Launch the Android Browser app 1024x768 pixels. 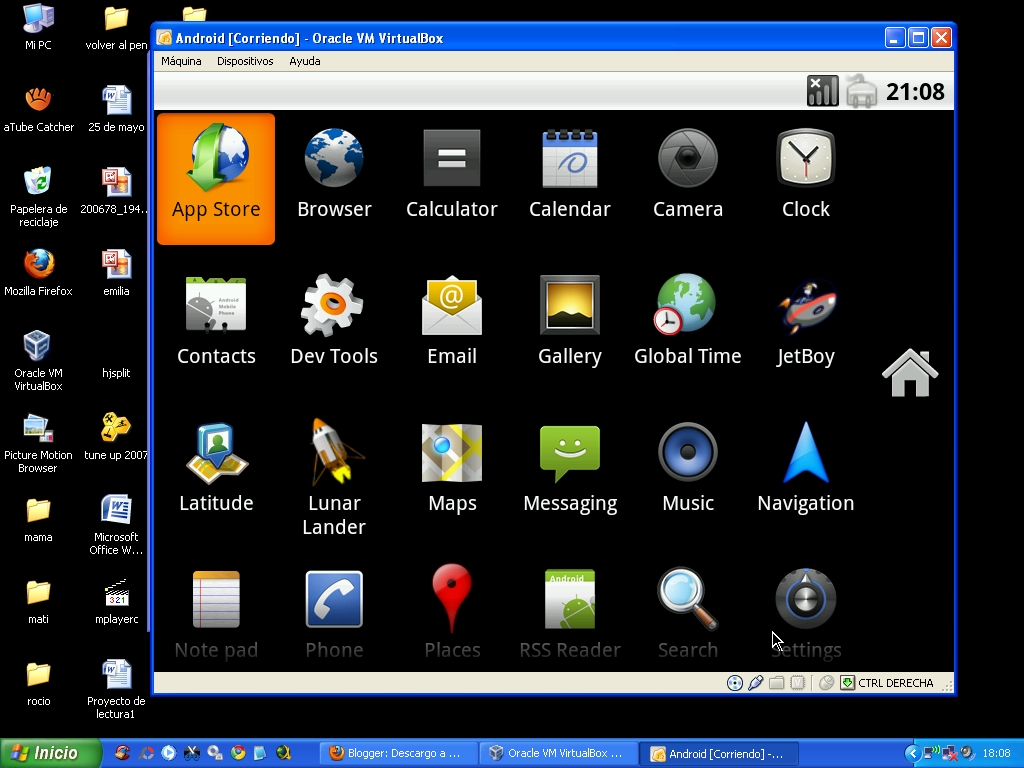334,173
